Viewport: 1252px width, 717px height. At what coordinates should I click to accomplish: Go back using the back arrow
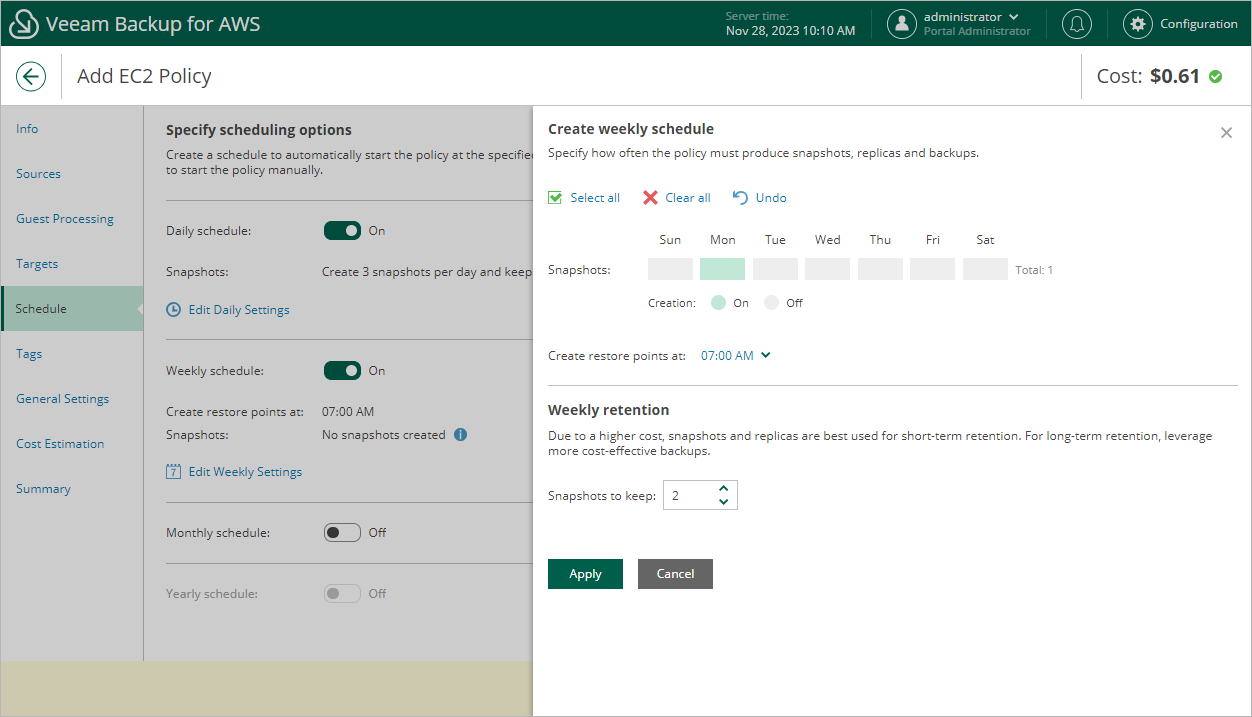pyautogui.click(x=31, y=76)
